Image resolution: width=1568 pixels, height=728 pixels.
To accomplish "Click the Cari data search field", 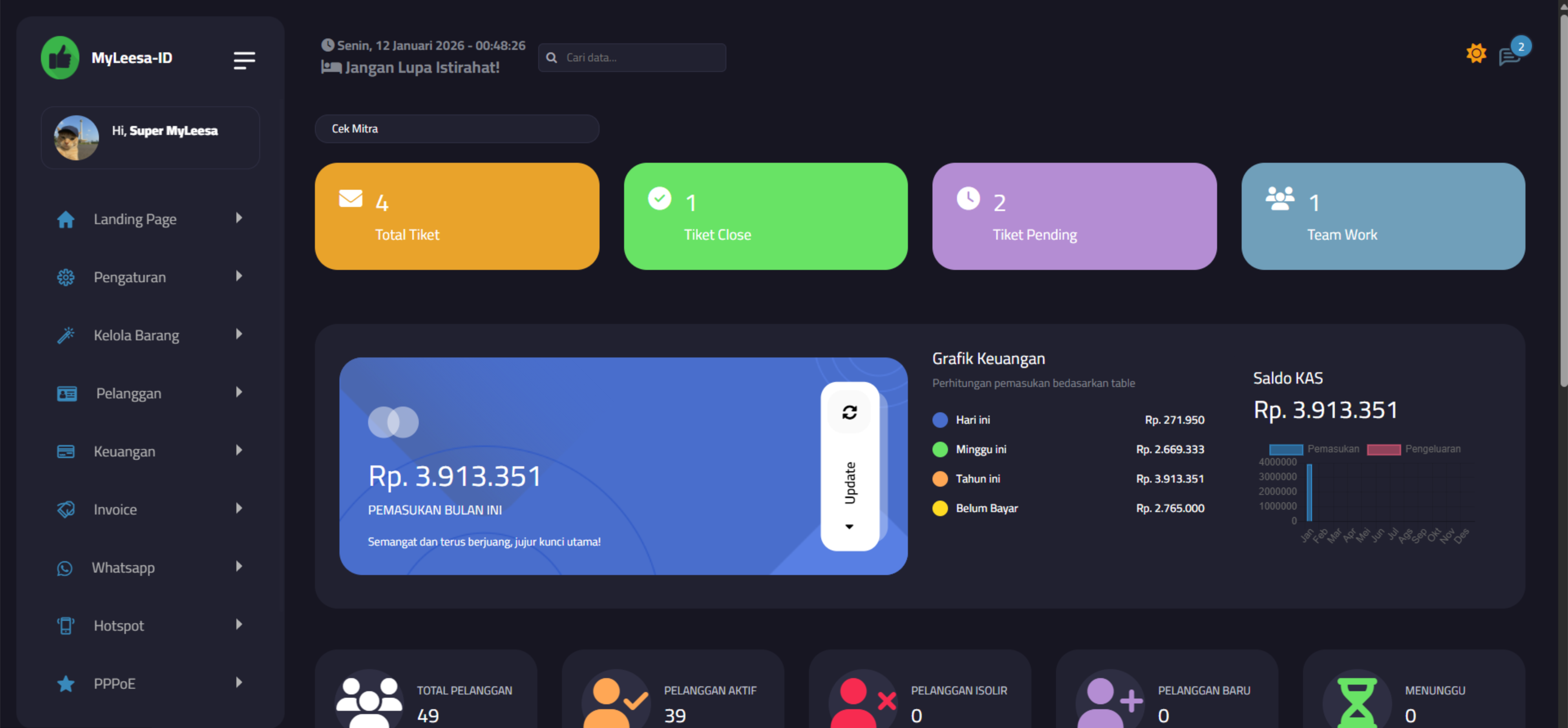I will point(631,57).
